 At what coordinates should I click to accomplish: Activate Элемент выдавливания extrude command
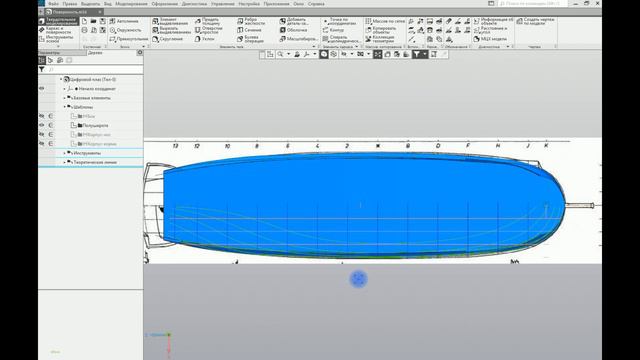(171, 21)
